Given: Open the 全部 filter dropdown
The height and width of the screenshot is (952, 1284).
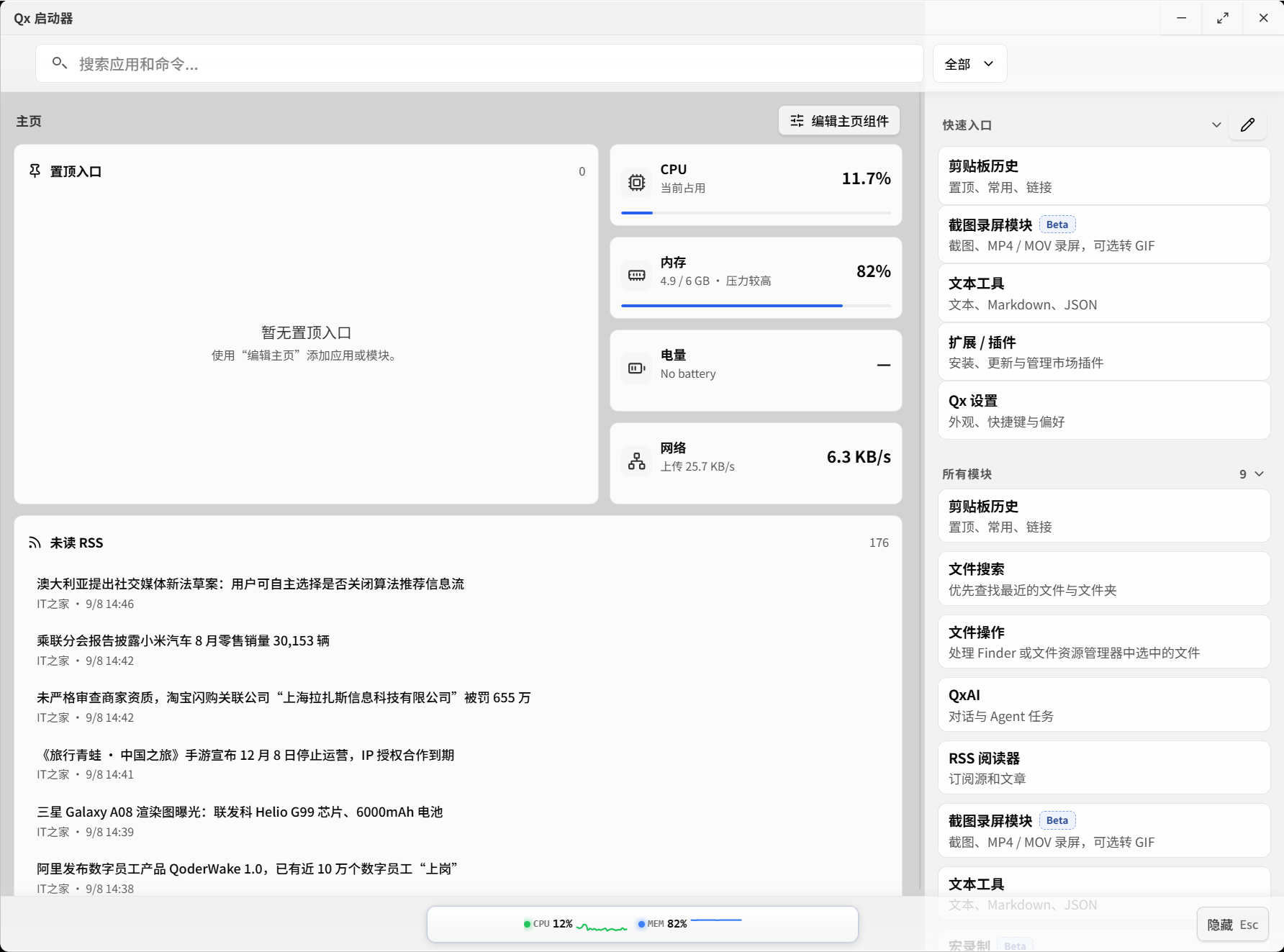Looking at the screenshot, I should (969, 64).
